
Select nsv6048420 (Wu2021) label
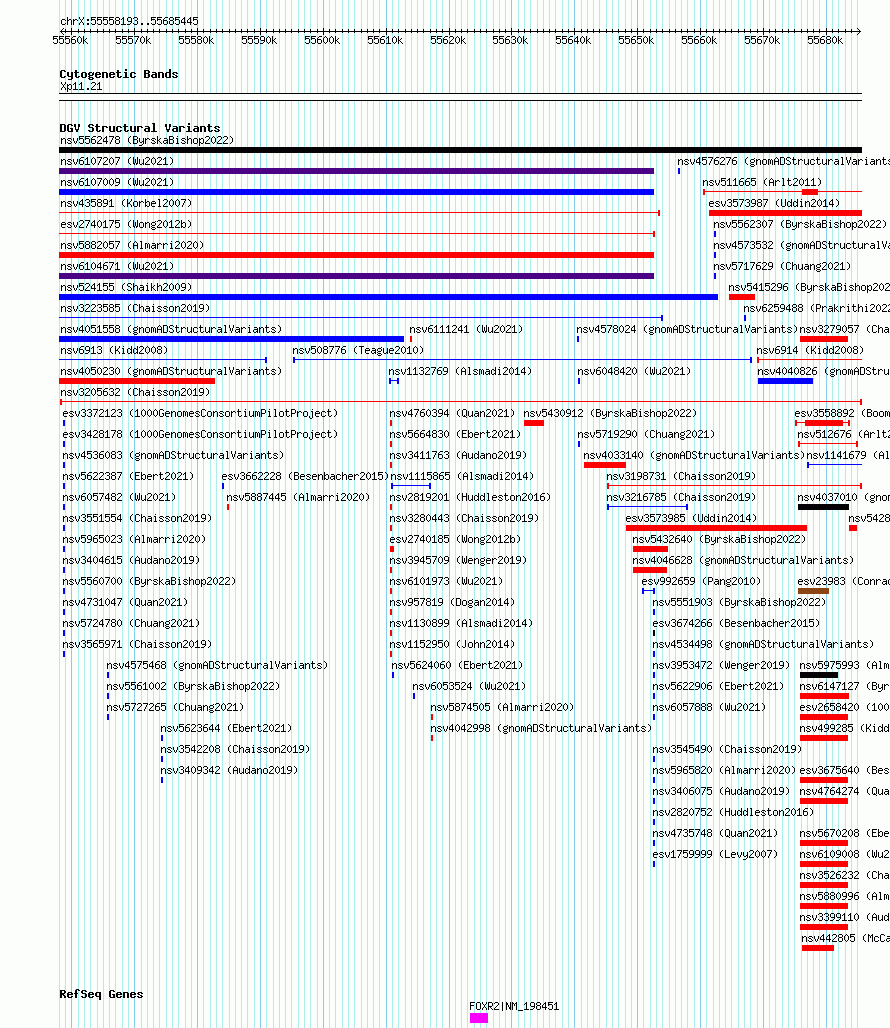(634, 371)
